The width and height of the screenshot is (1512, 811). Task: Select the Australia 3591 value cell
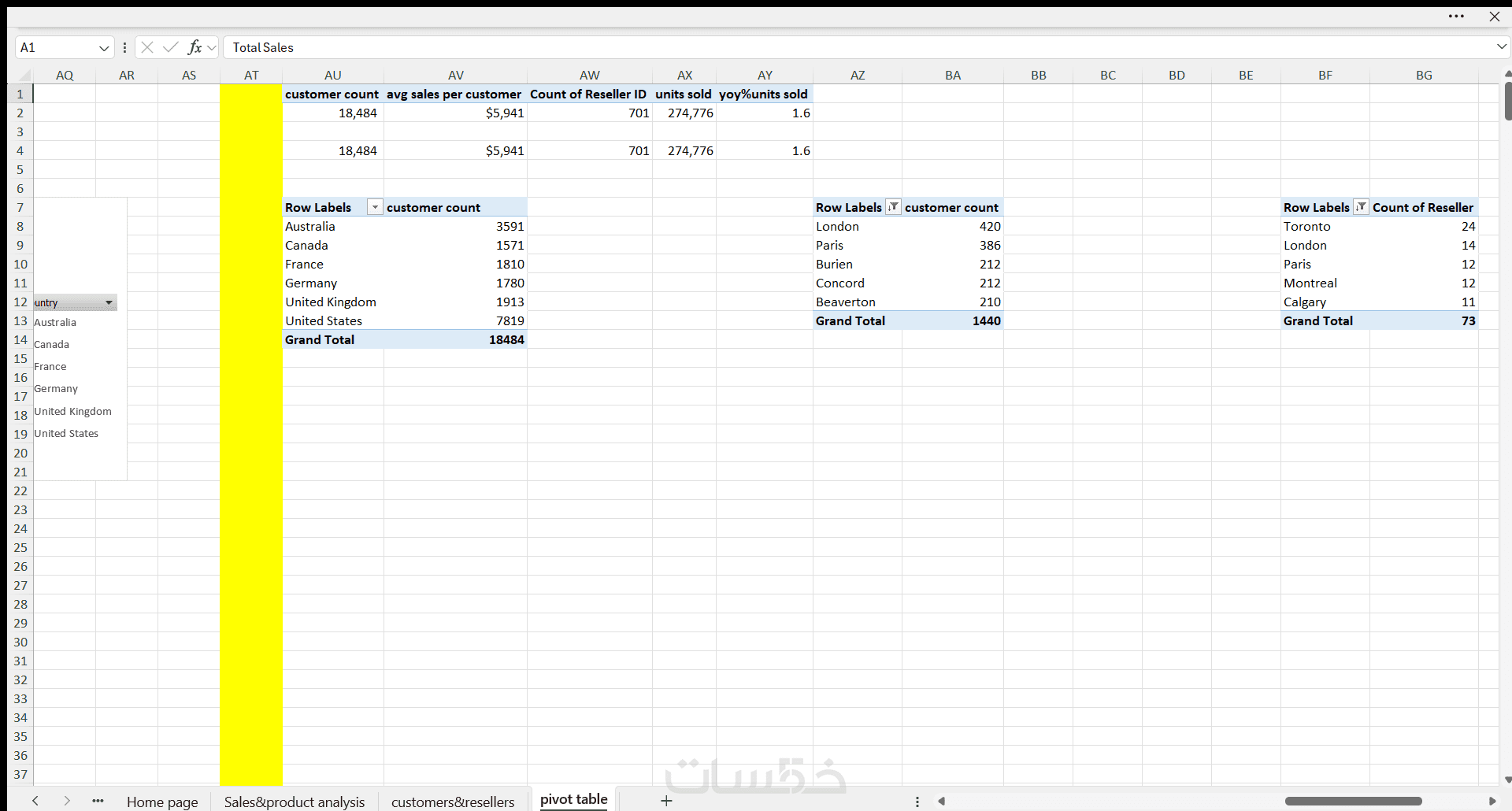[x=455, y=226]
